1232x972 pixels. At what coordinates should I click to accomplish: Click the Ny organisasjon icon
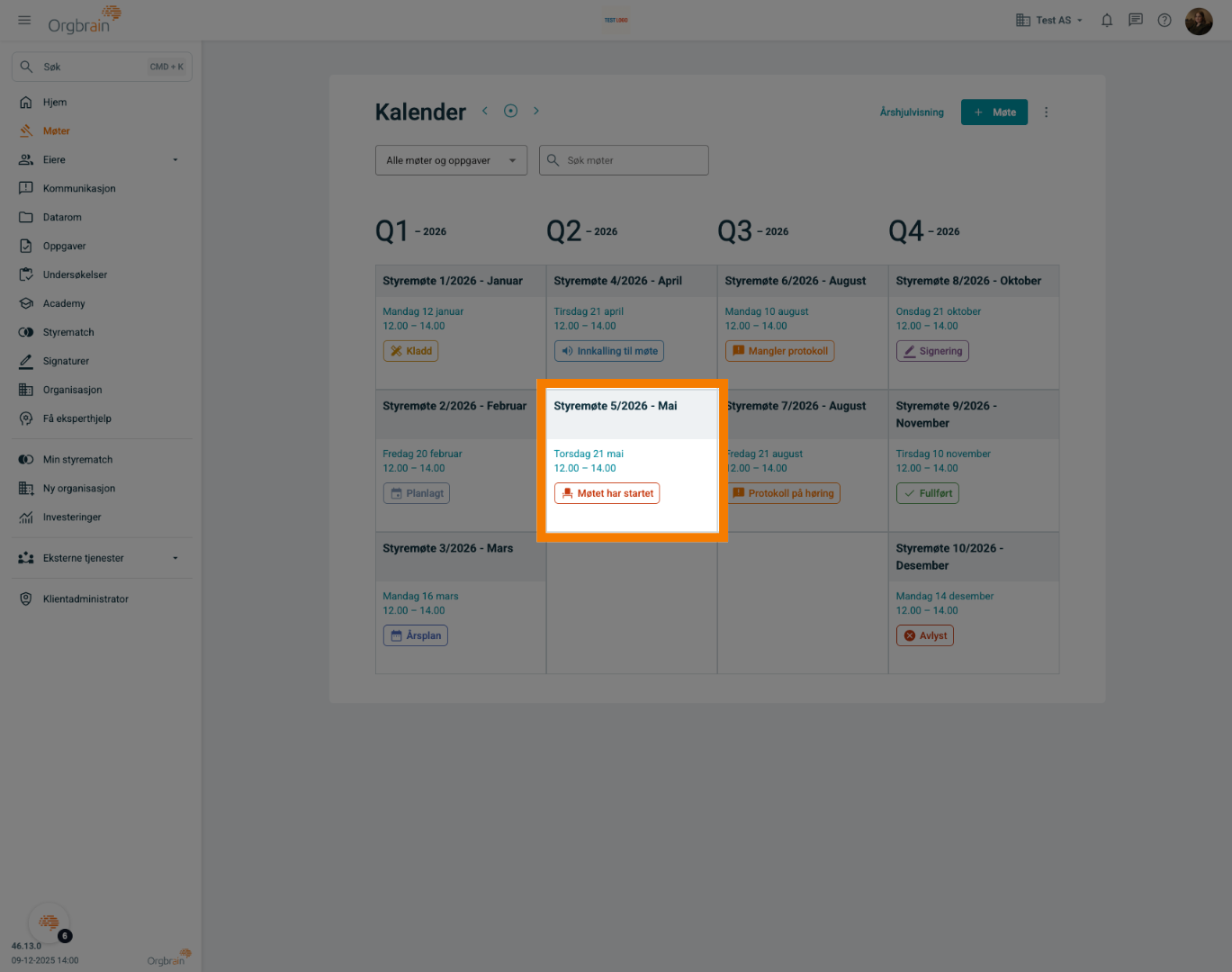(x=26, y=489)
